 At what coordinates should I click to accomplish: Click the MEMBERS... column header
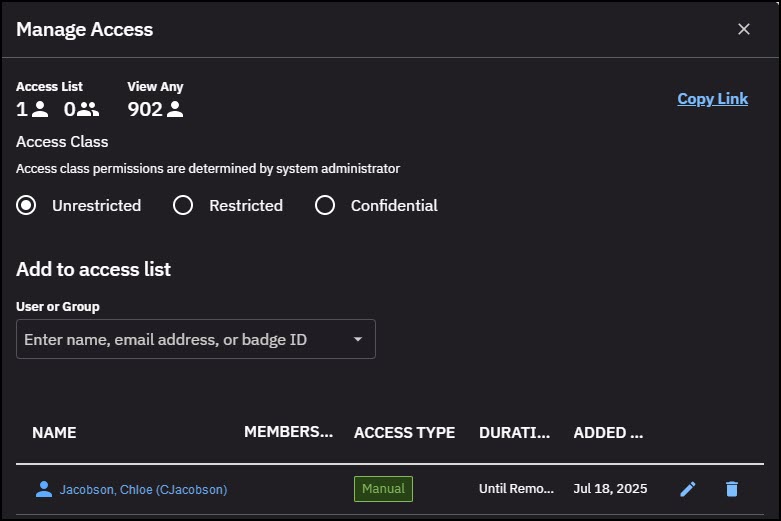coord(288,431)
